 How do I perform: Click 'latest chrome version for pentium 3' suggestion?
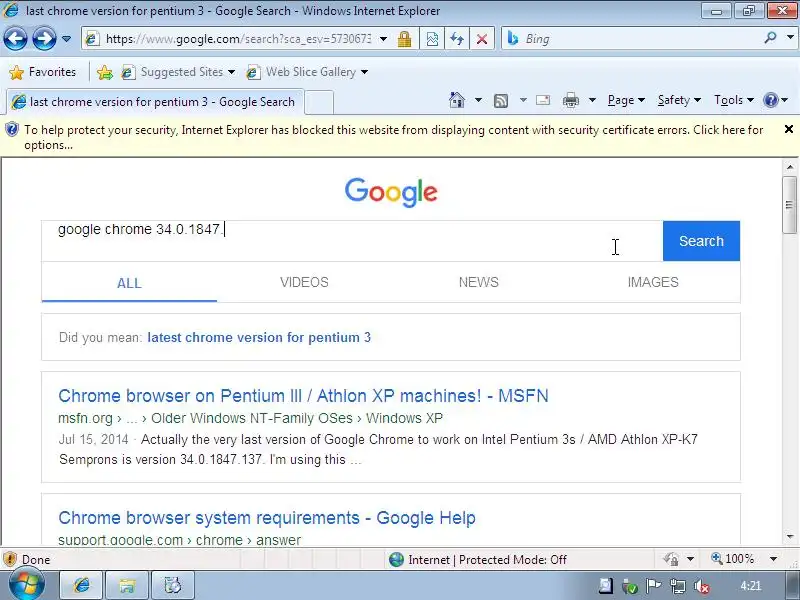[259, 337]
